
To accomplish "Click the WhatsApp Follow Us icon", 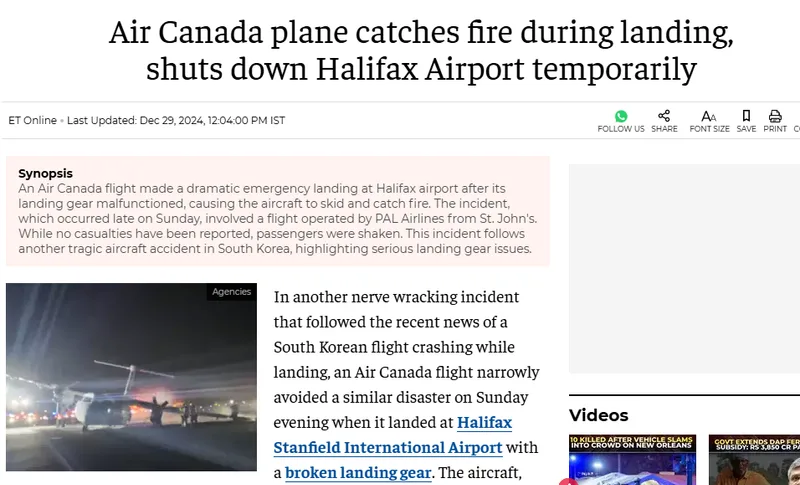I will click(621, 116).
